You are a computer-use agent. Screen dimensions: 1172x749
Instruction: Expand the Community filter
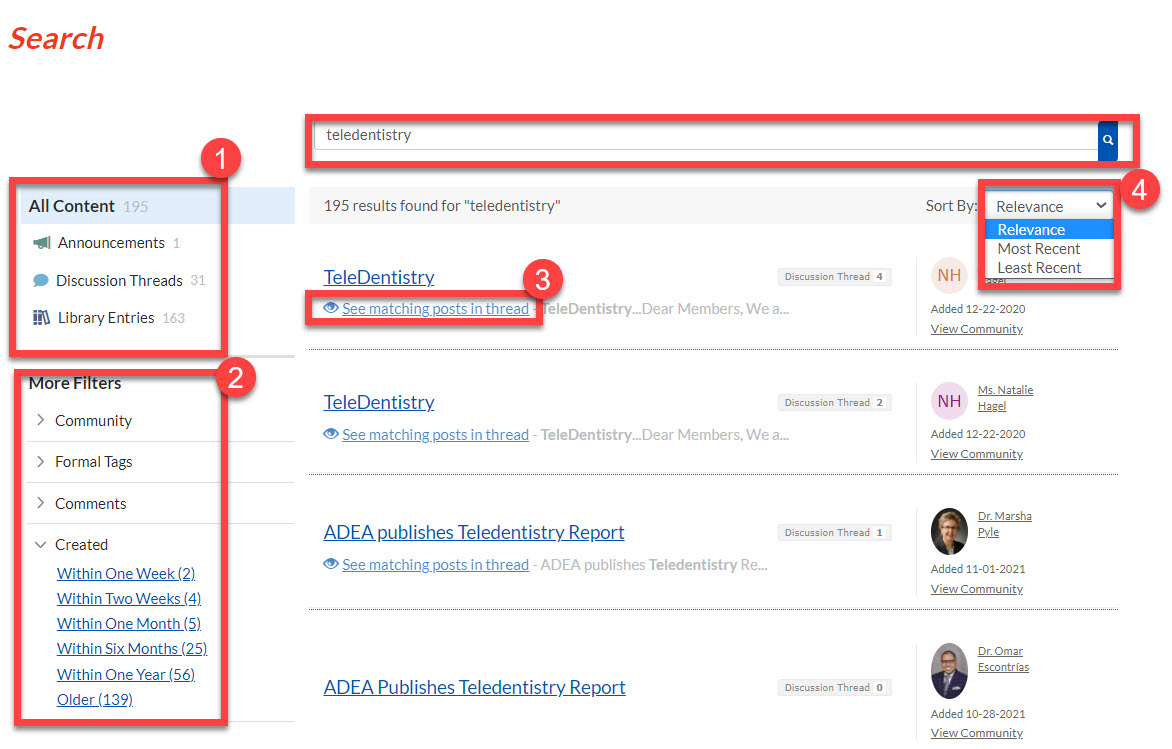click(93, 421)
